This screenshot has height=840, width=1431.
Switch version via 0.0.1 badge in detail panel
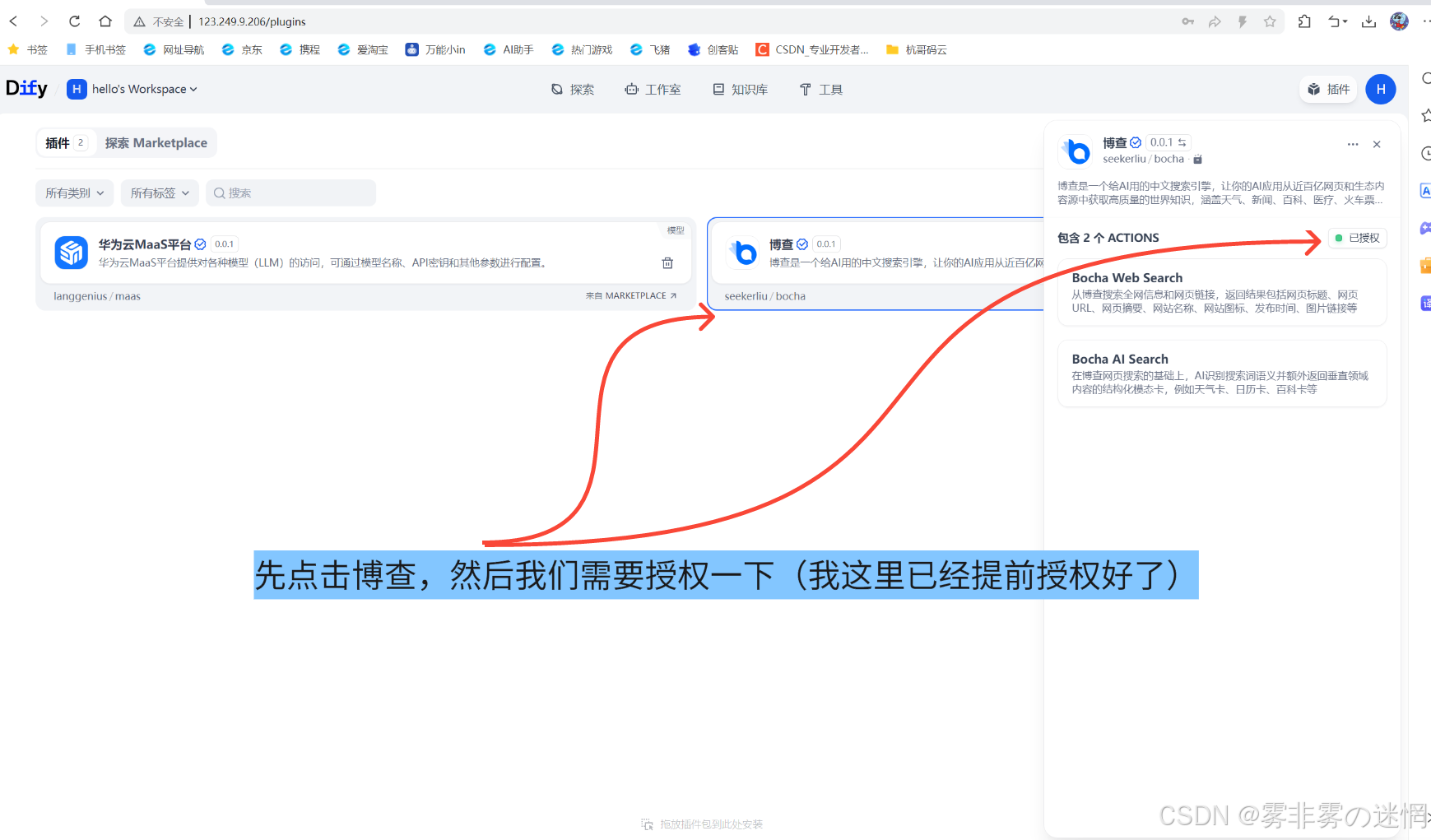(x=1168, y=142)
